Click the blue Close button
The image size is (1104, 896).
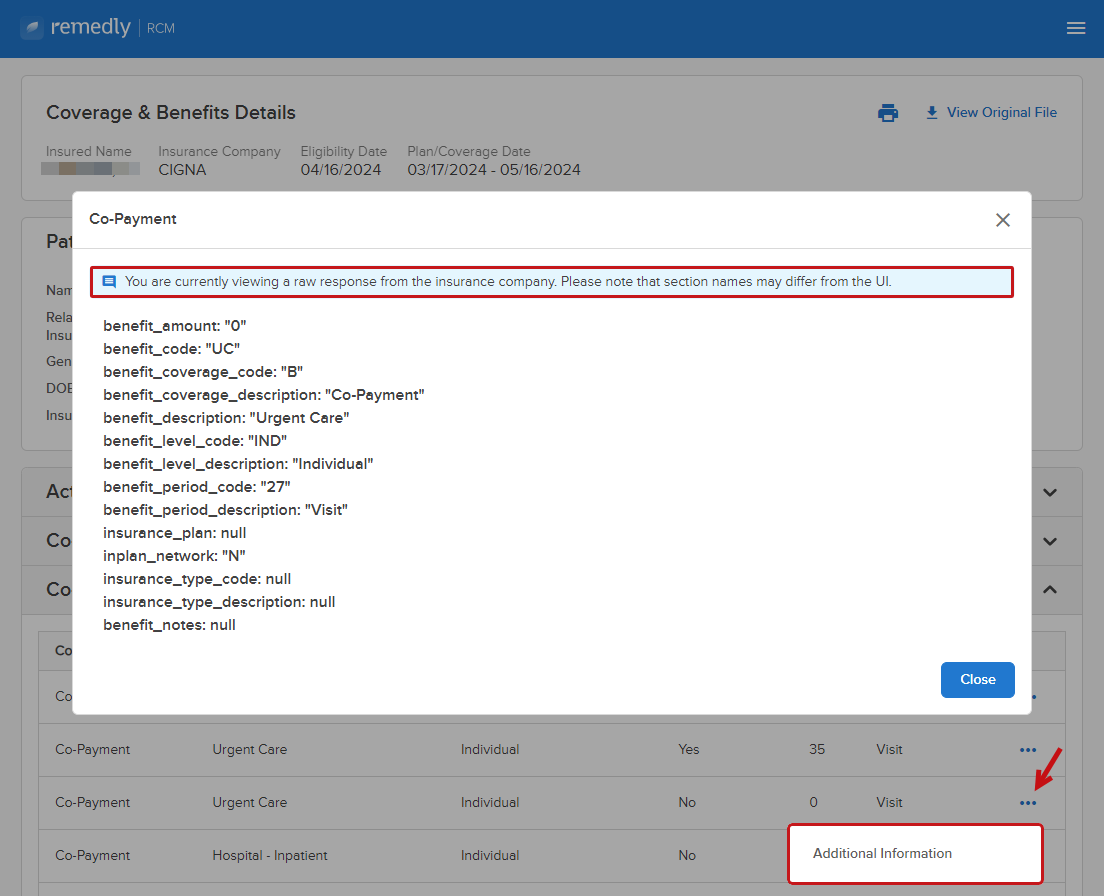(977, 680)
